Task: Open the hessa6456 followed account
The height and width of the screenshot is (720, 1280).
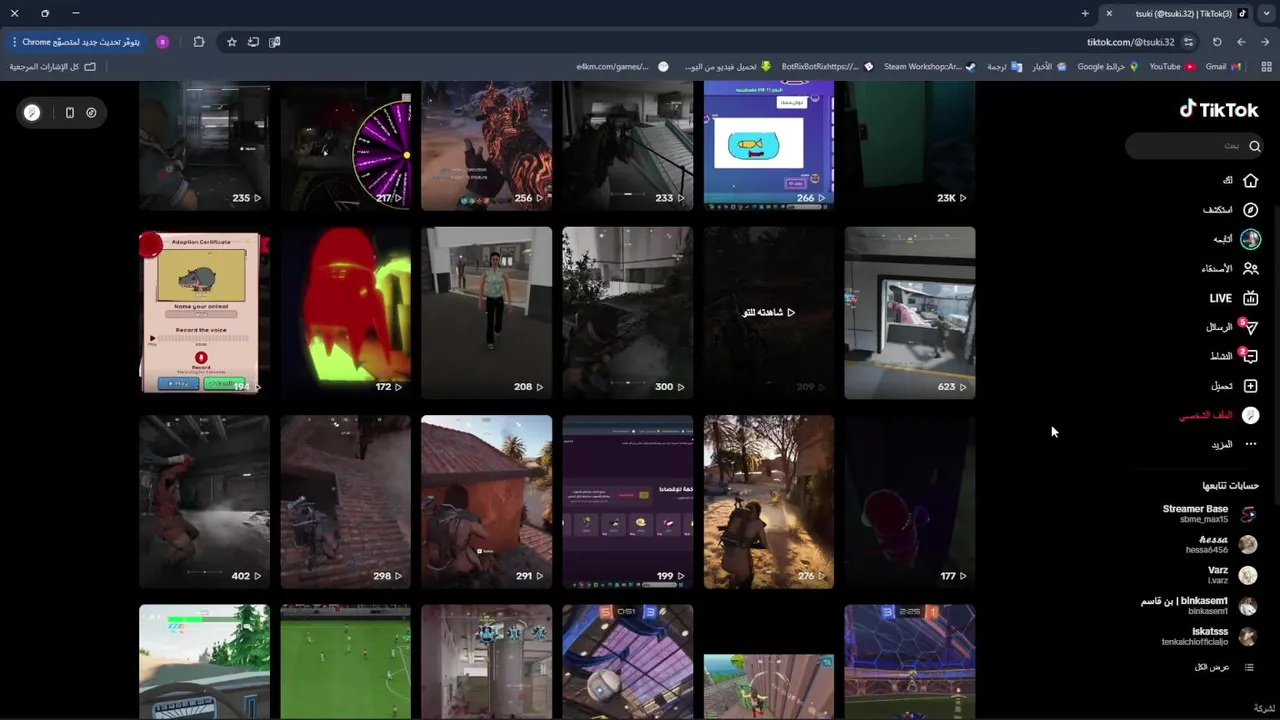Action: tap(1221, 544)
